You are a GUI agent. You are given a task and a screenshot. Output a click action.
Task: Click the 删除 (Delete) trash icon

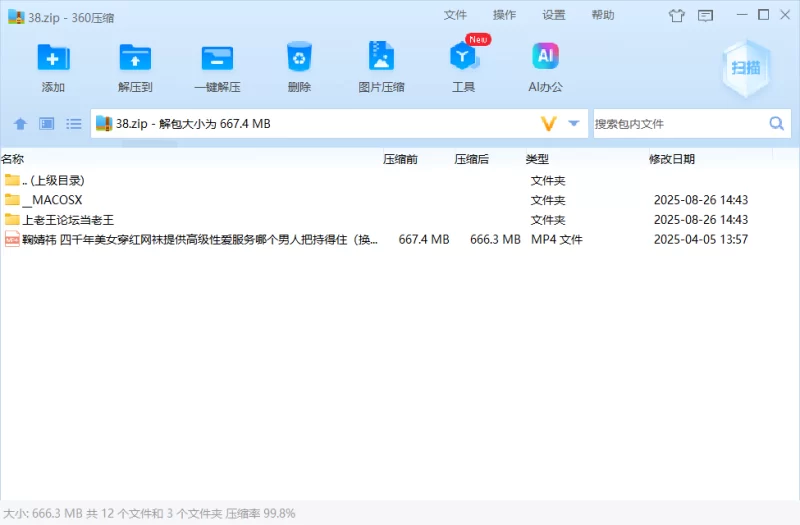click(x=299, y=56)
